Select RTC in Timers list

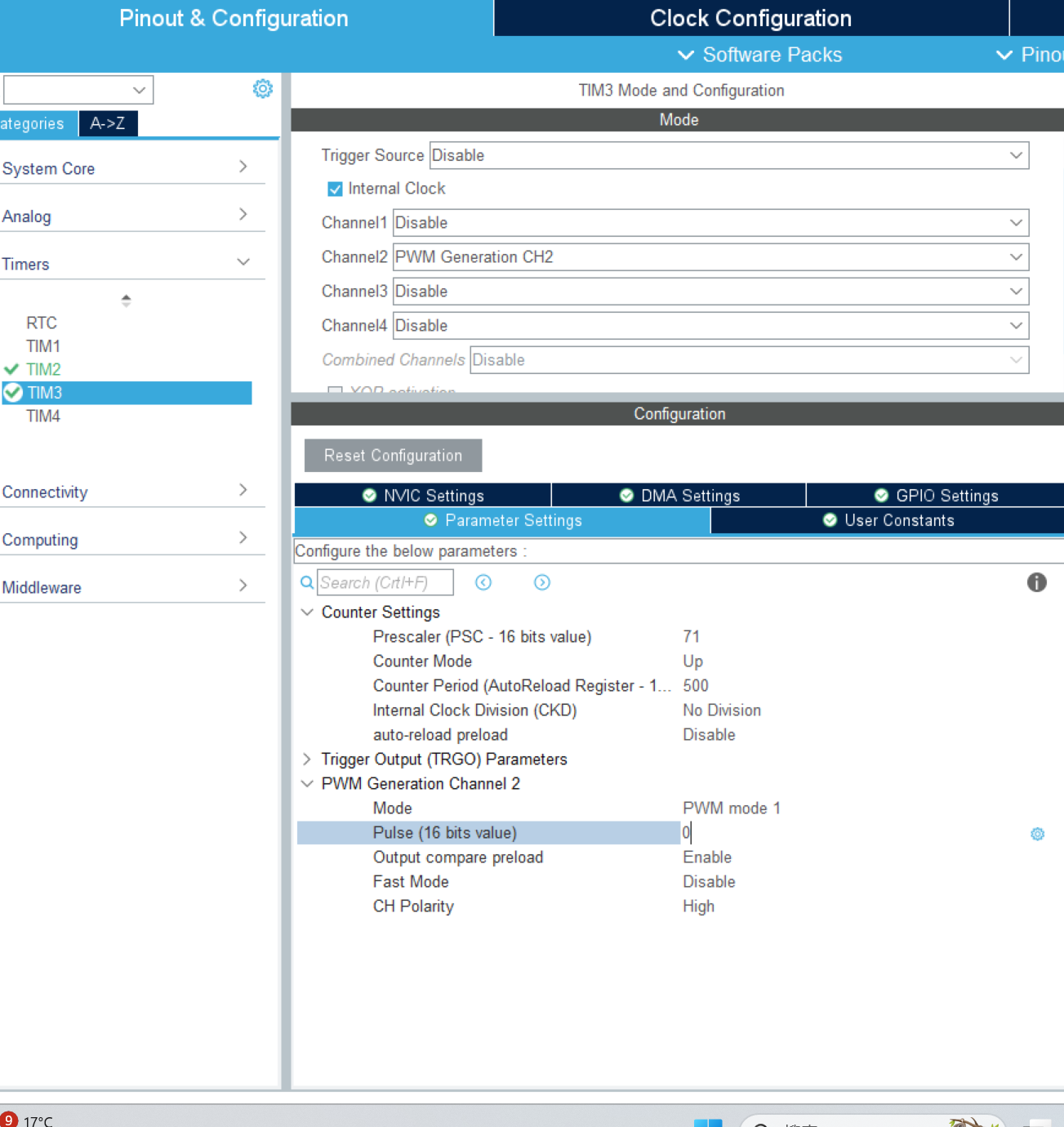coord(42,323)
